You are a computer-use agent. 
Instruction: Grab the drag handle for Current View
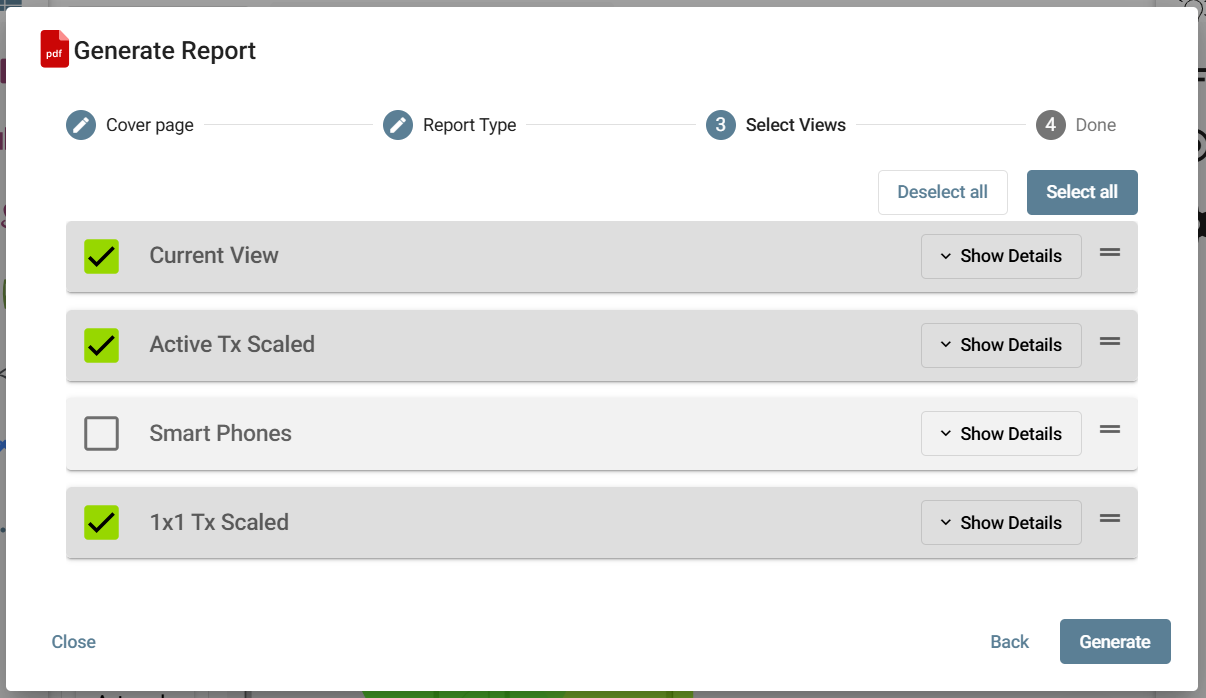1110,253
